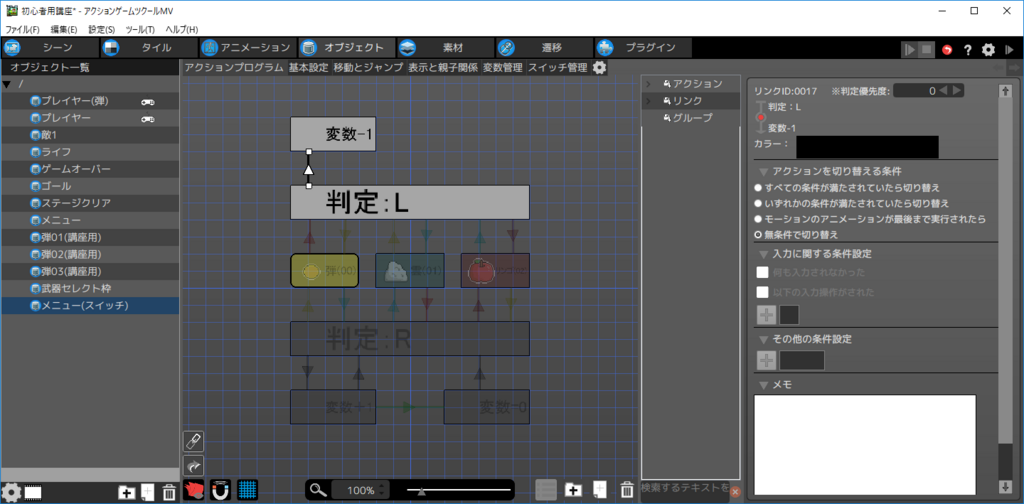Click gamepad icon on プレイヤー row
Viewport: 1024px width, 504px height.
click(148, 118)
